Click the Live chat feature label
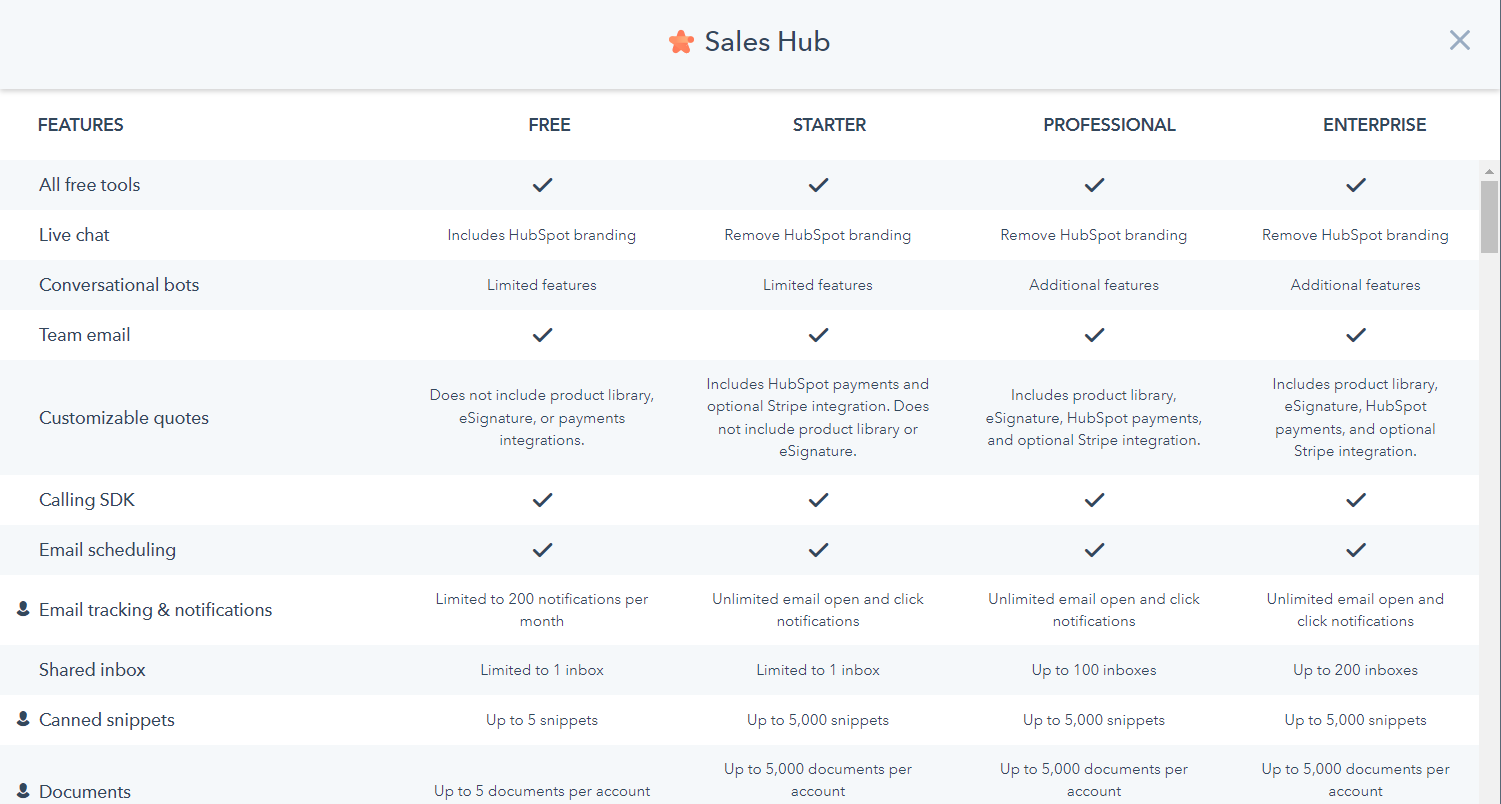 coord(74,235)
